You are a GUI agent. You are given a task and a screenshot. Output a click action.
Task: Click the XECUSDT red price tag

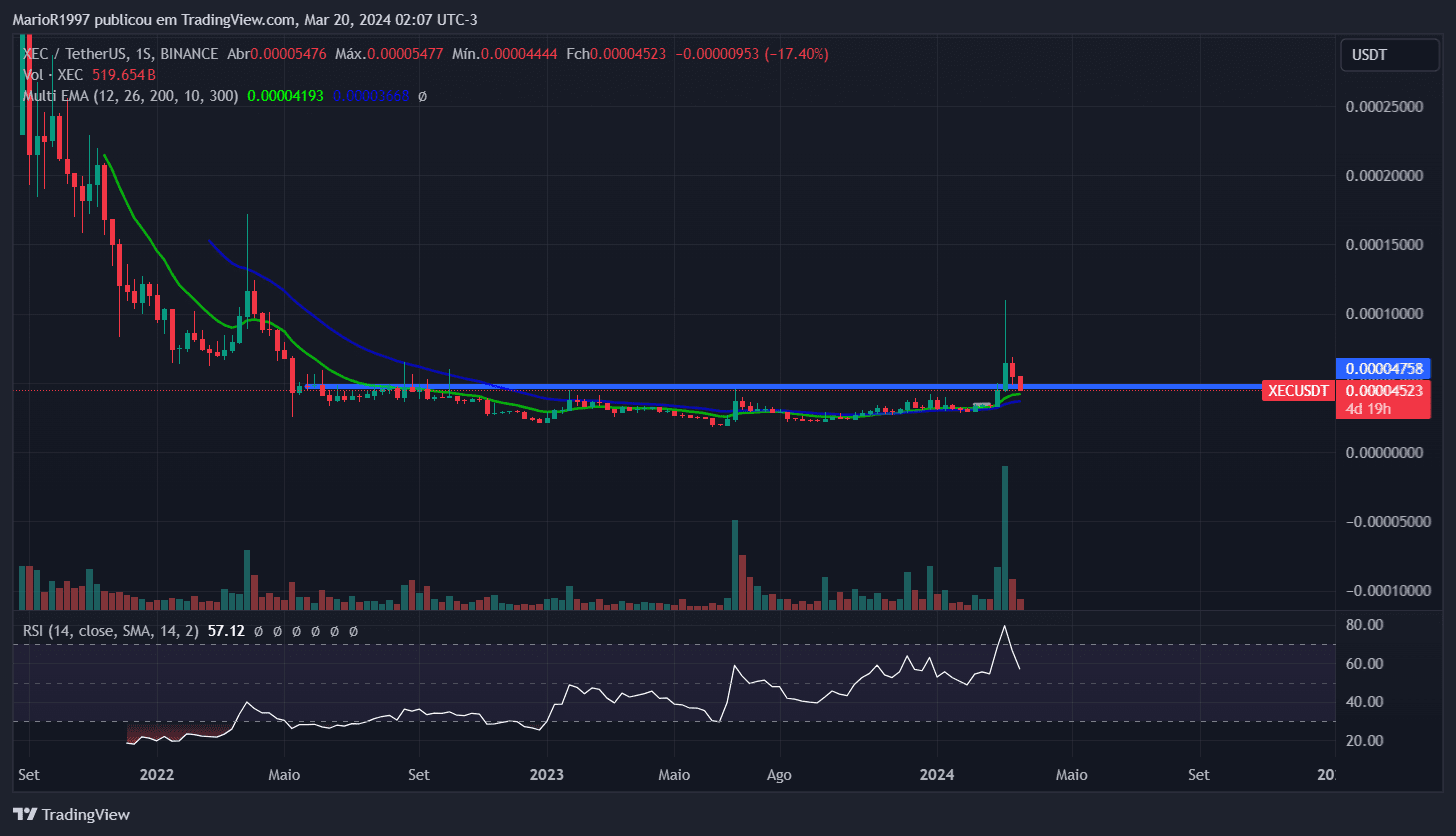(1297, 391)
